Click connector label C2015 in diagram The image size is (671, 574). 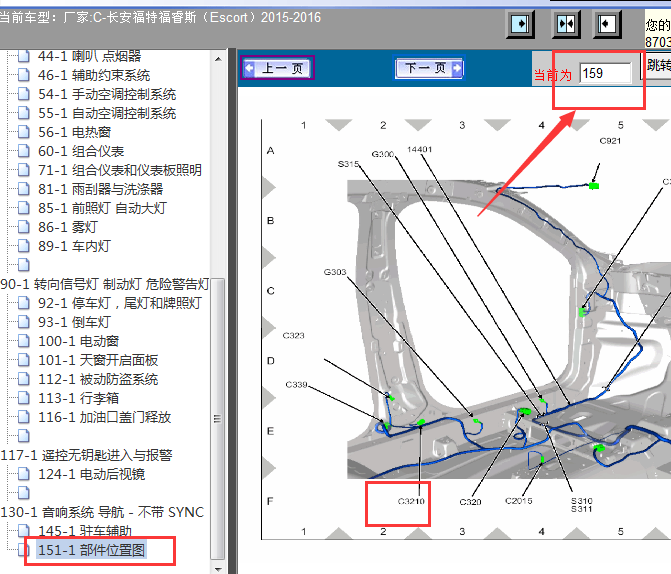pyautogui.click(x=519, y=501)
